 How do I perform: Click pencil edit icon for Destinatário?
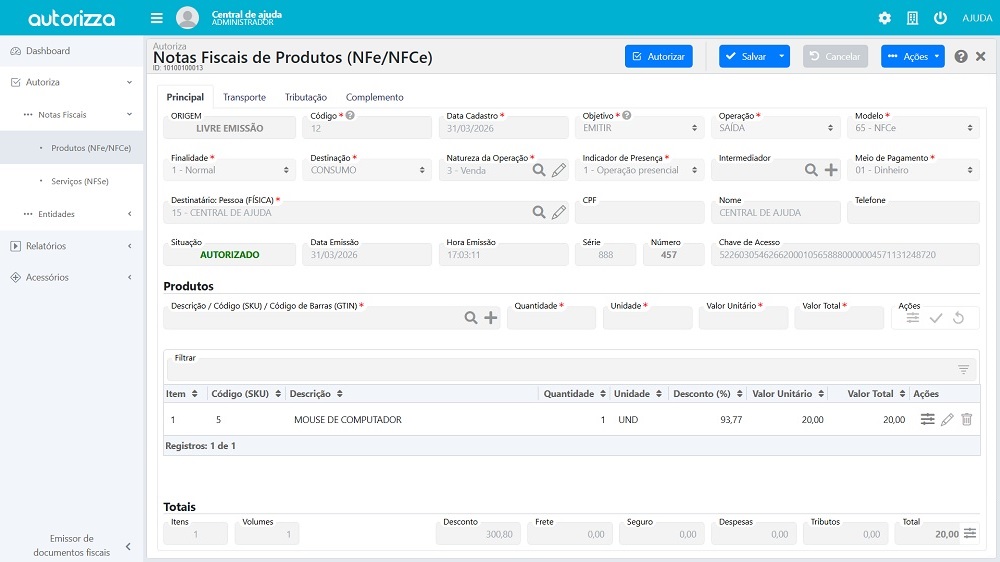coord(559,213)
